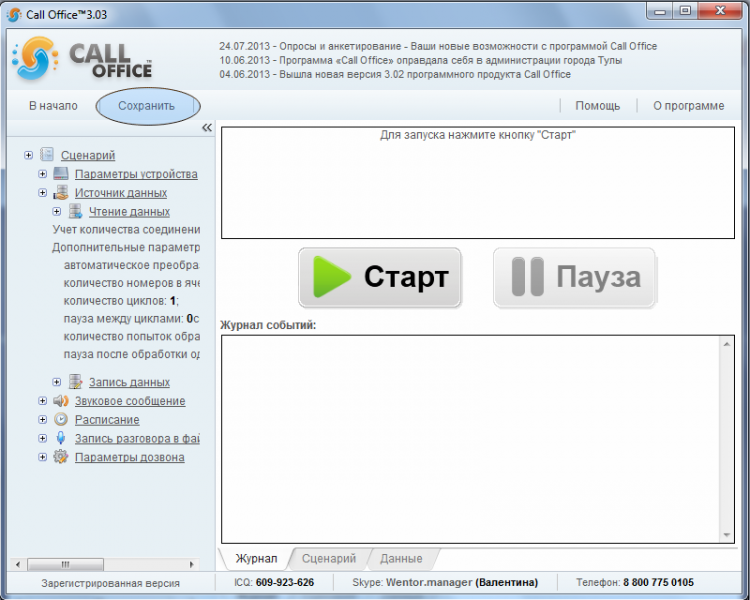Click the Расписание clock icon

click(61, 419)
